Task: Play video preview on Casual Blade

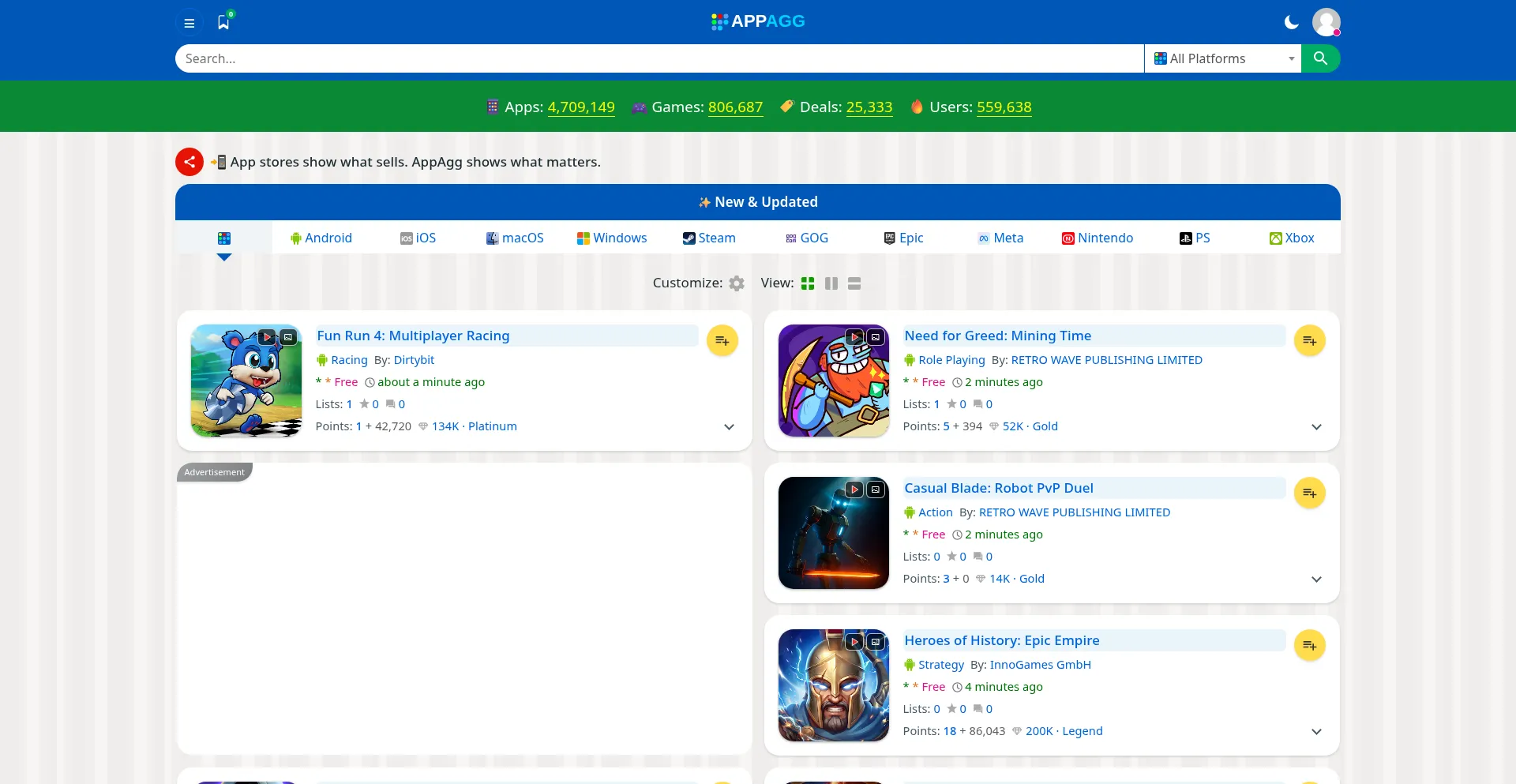Action: [855, 490]
